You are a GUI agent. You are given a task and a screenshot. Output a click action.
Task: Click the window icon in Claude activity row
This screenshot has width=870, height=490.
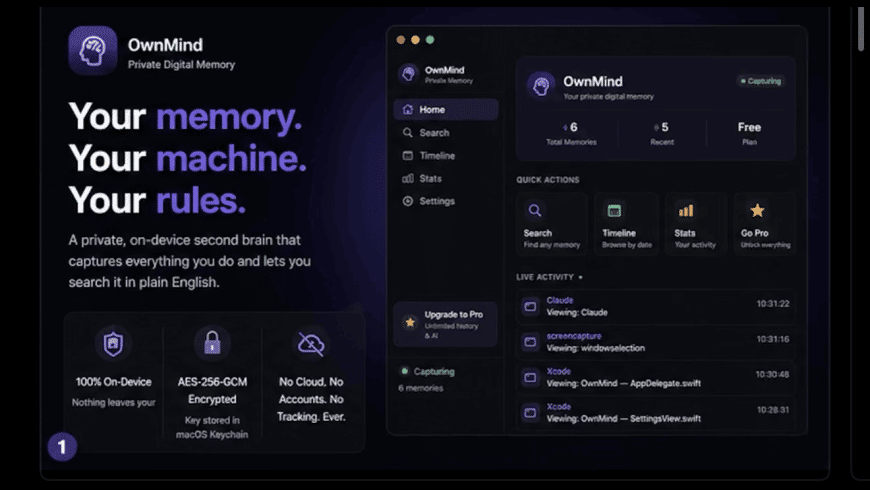pyautogui.click(x=530, y=306)
